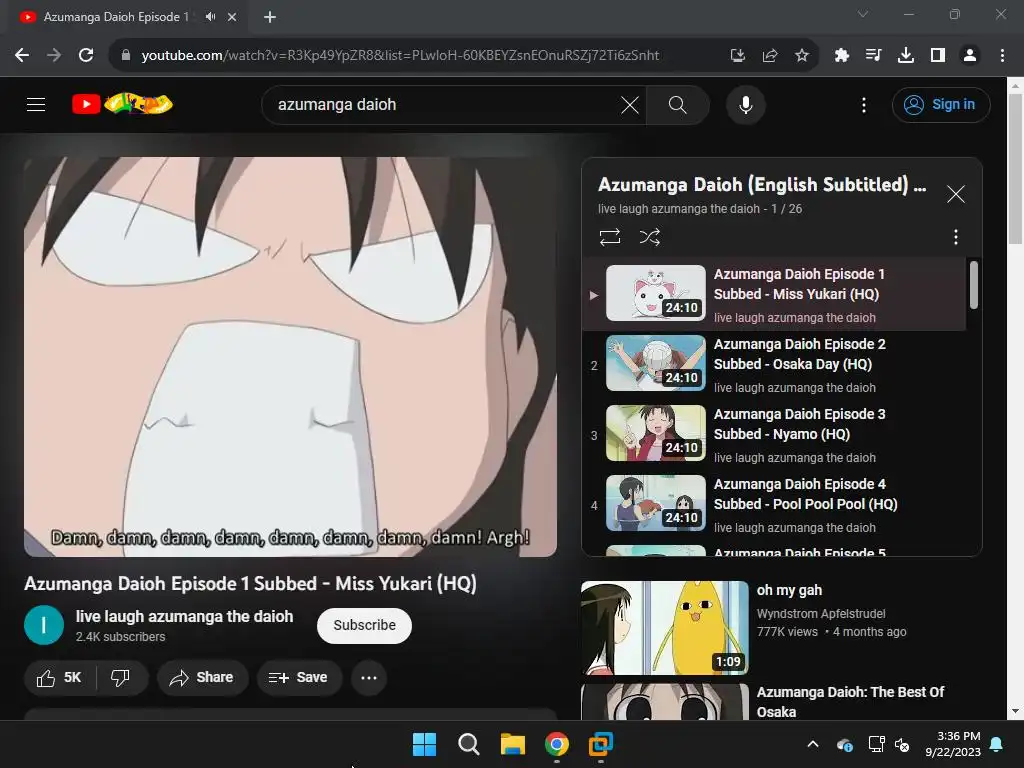Open the Windows Start menu
This screenshot has width=1024, height=768.
pos(424,744)
